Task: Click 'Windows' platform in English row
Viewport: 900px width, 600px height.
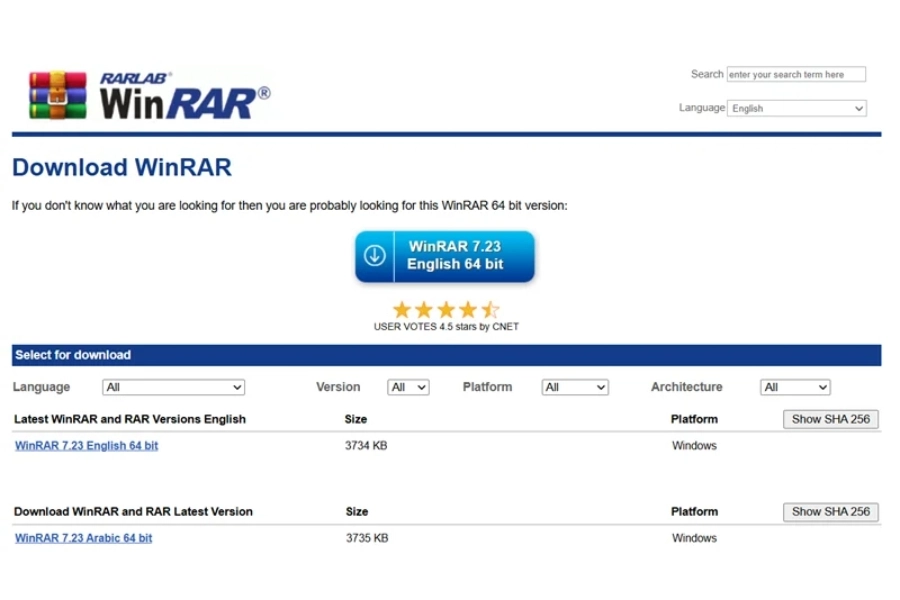Action: coord(695,446)
